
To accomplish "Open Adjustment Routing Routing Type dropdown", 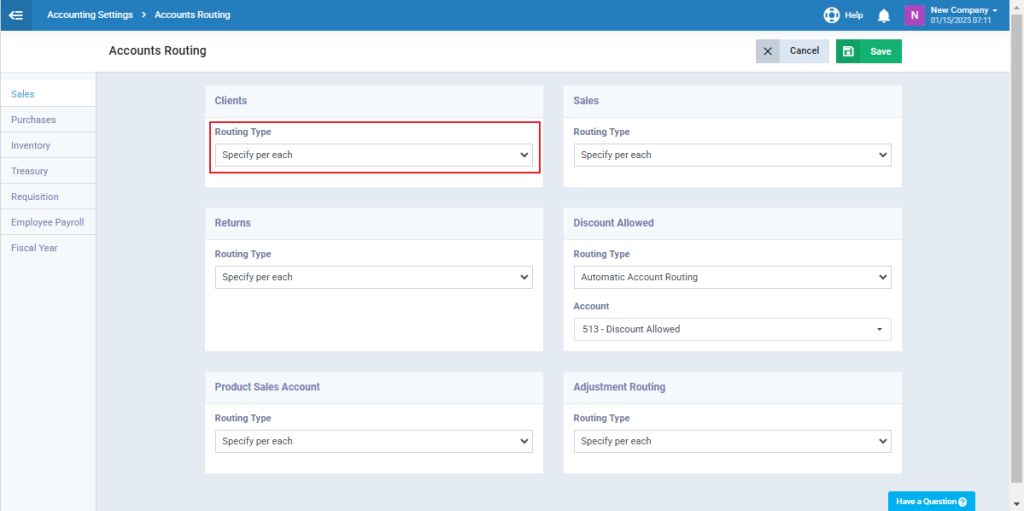I will point(732,441).
